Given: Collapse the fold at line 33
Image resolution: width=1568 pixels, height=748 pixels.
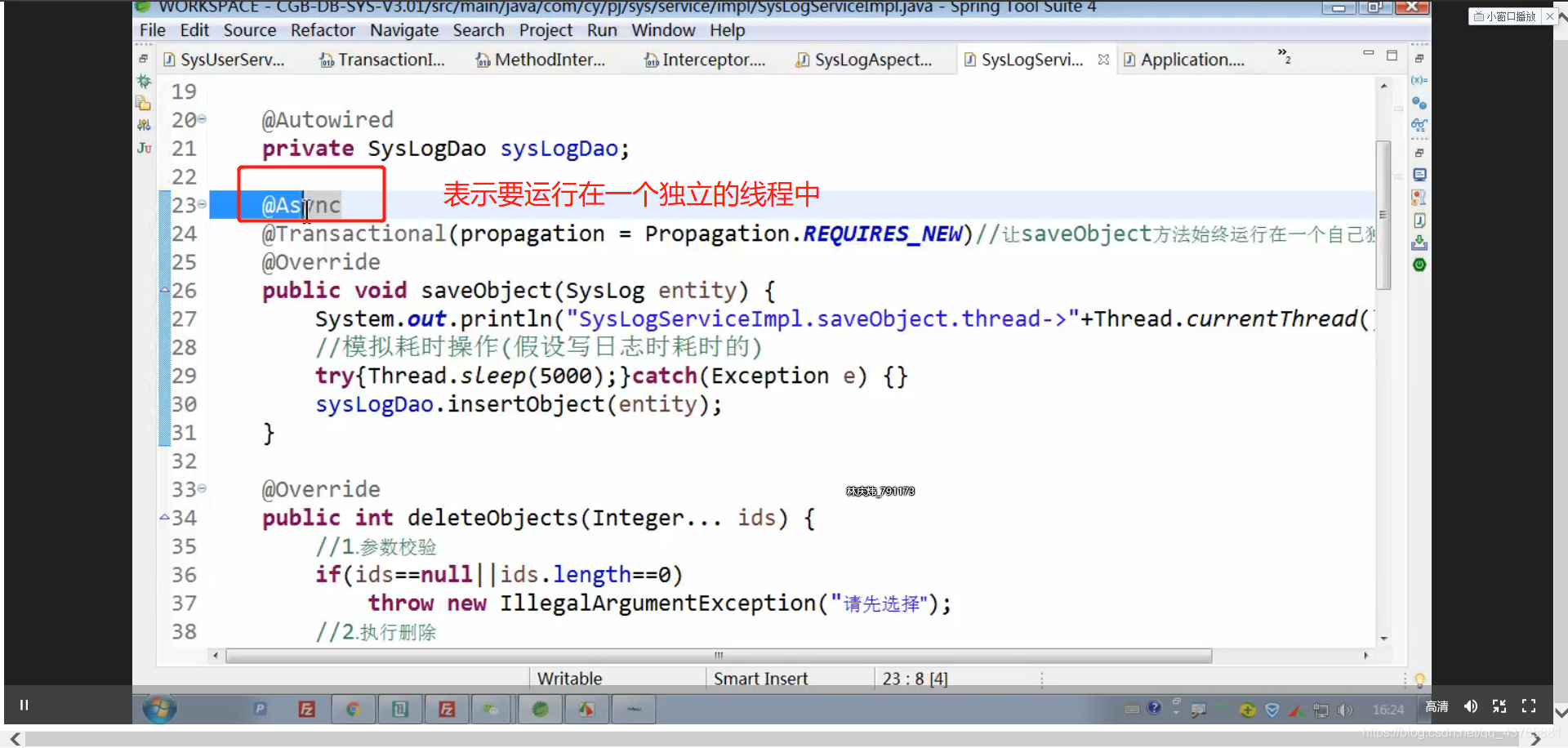Looking at the screenshot, I should pyautogui.click(x=202, y=488).
